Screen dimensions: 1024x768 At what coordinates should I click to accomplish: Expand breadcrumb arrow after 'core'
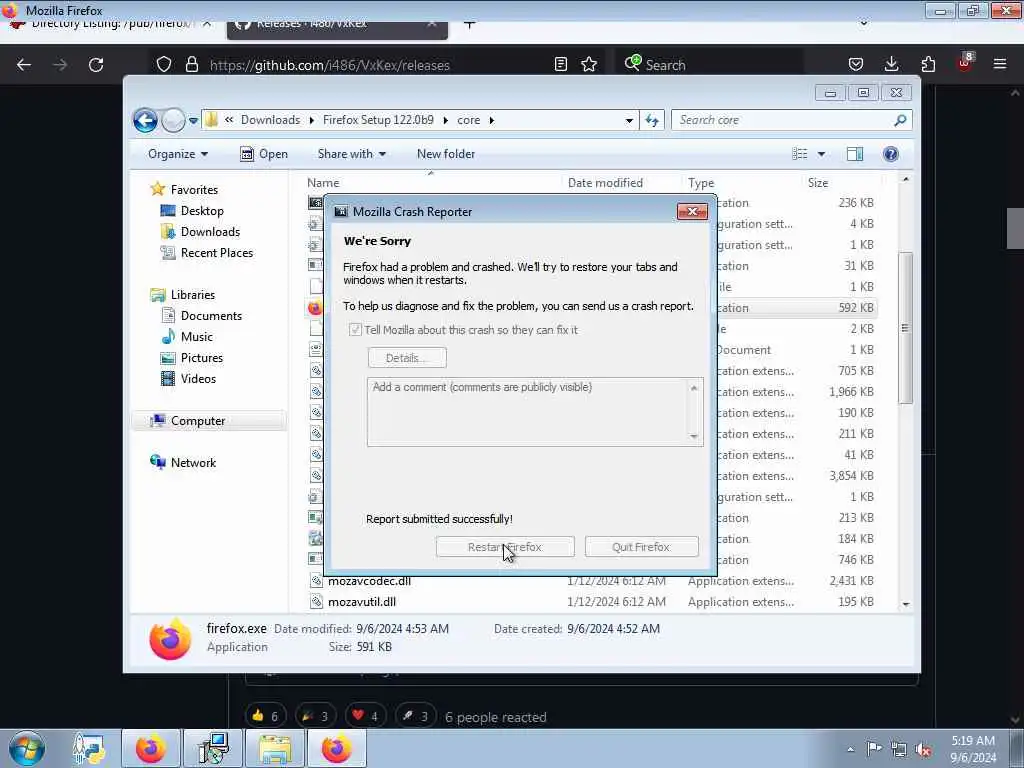pyautogui.click(x=492, y=120)
